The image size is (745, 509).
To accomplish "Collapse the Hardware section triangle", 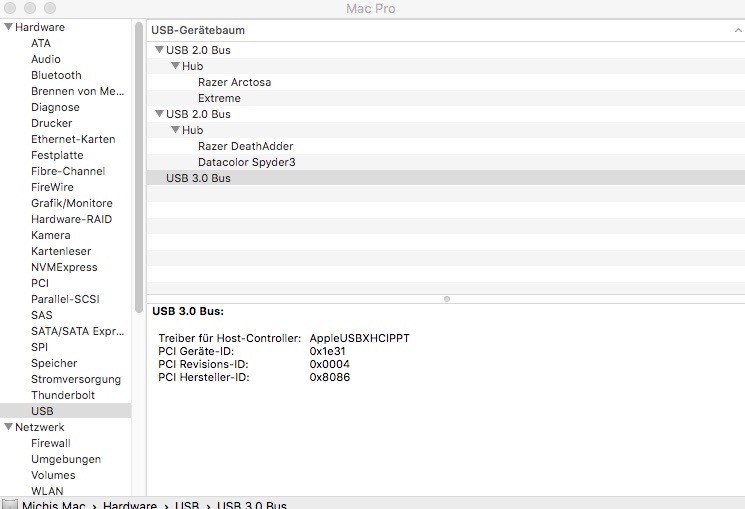I will tap(8, 27).
